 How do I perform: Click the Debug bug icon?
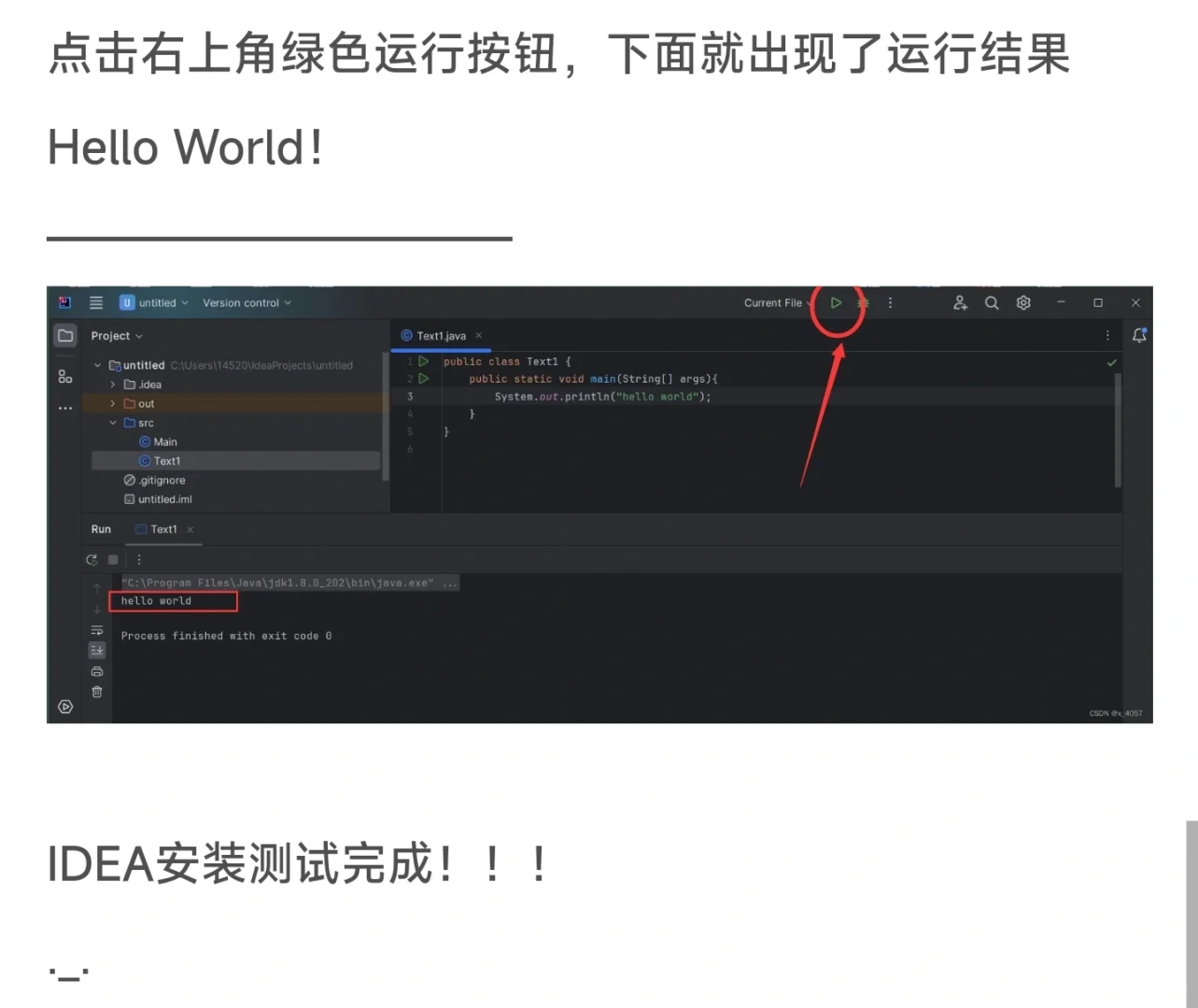(864, 303)
